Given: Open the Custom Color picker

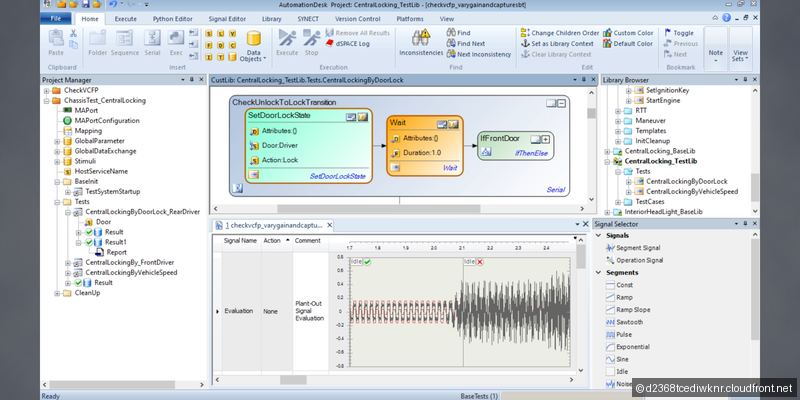Looking at the screenshot, I should [628, 33].
